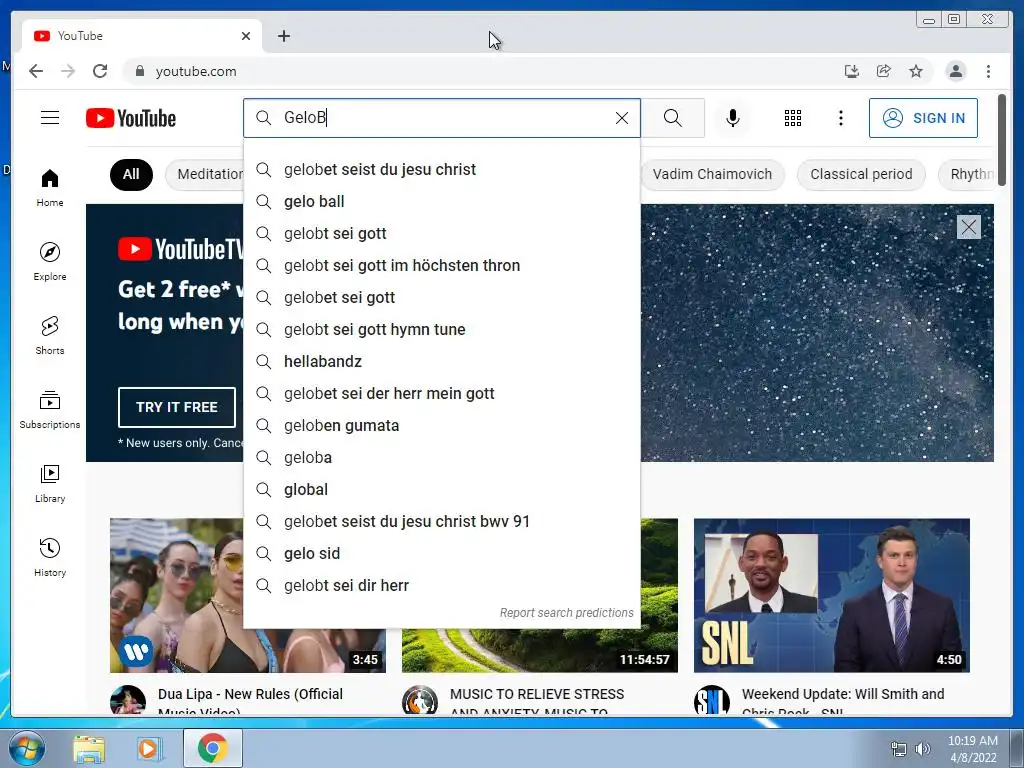Choose suggestion hellabandz
1024x768 pixels.
pos(442,361)
